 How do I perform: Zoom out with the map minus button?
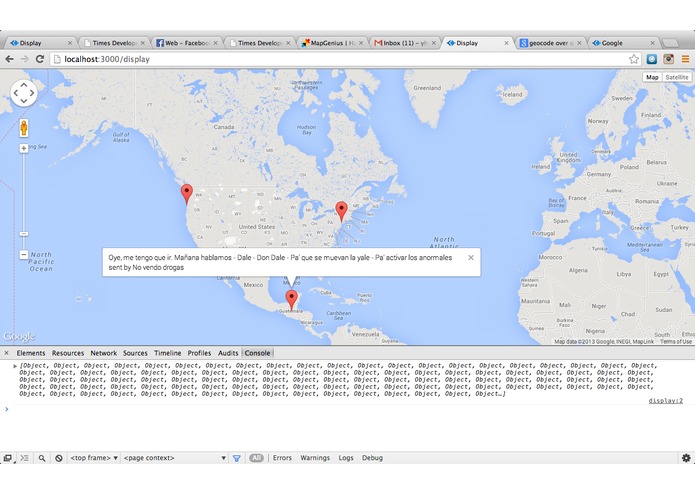(24, 255)
